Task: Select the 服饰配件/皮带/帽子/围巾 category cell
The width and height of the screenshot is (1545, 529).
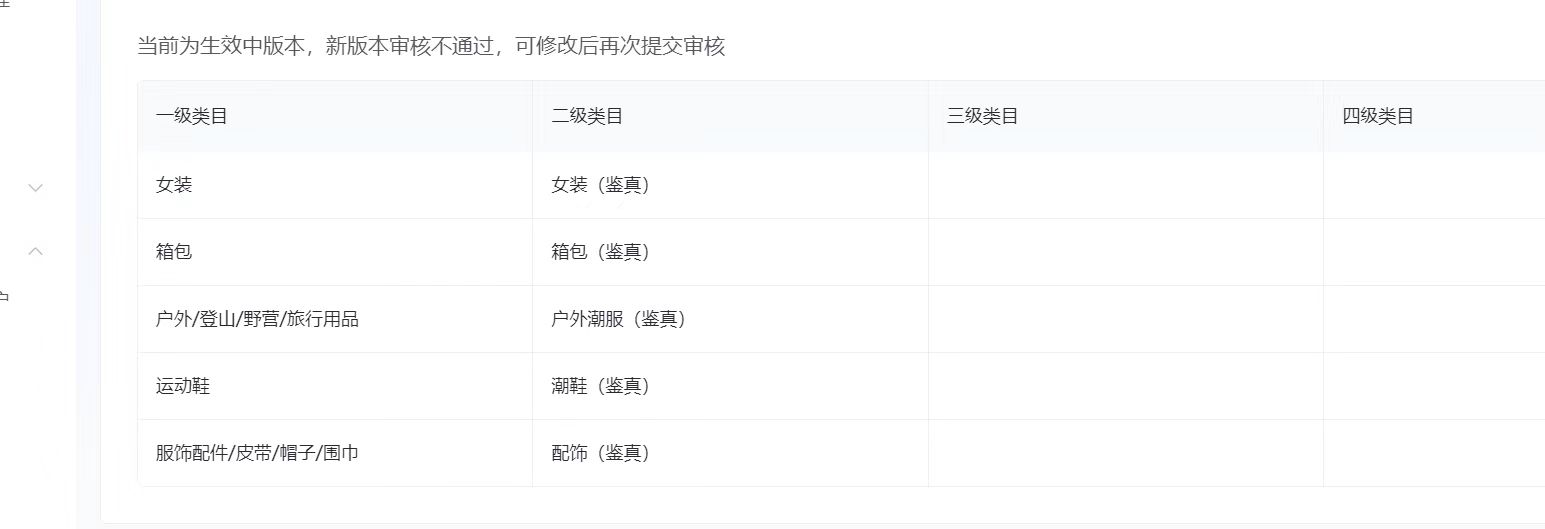Action: coord(257,453)
